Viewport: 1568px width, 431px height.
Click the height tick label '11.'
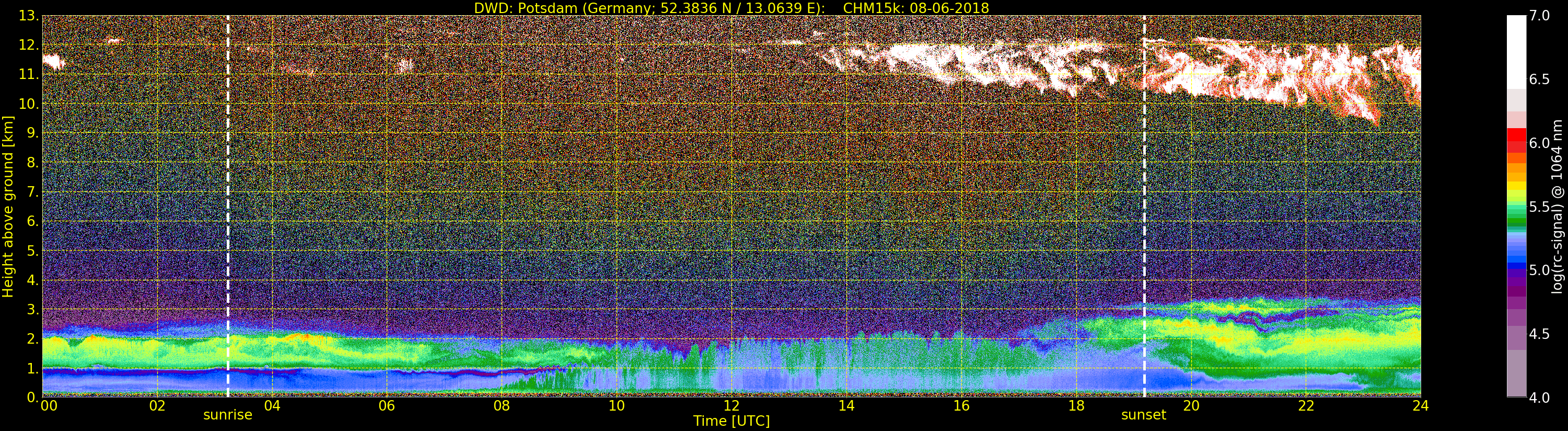point(29,74)
